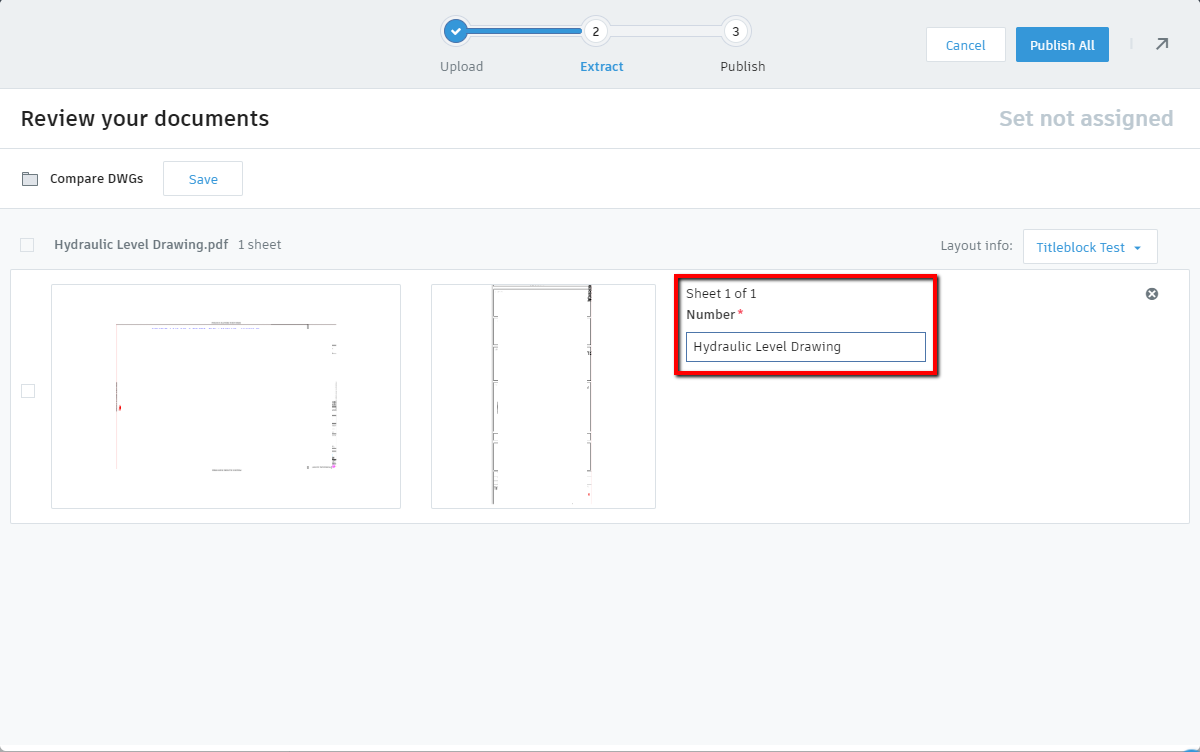Click the completed Upload step checkmark
The height and width of the screenshot is (752, 1200).
(x=456, y=31)
